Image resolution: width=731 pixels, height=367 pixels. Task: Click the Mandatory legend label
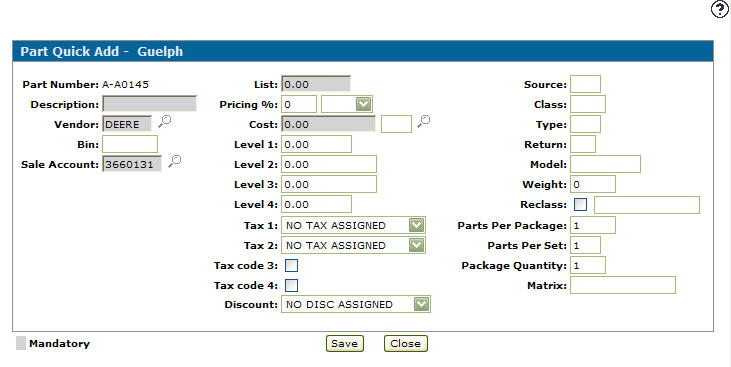tap(59, 344)
